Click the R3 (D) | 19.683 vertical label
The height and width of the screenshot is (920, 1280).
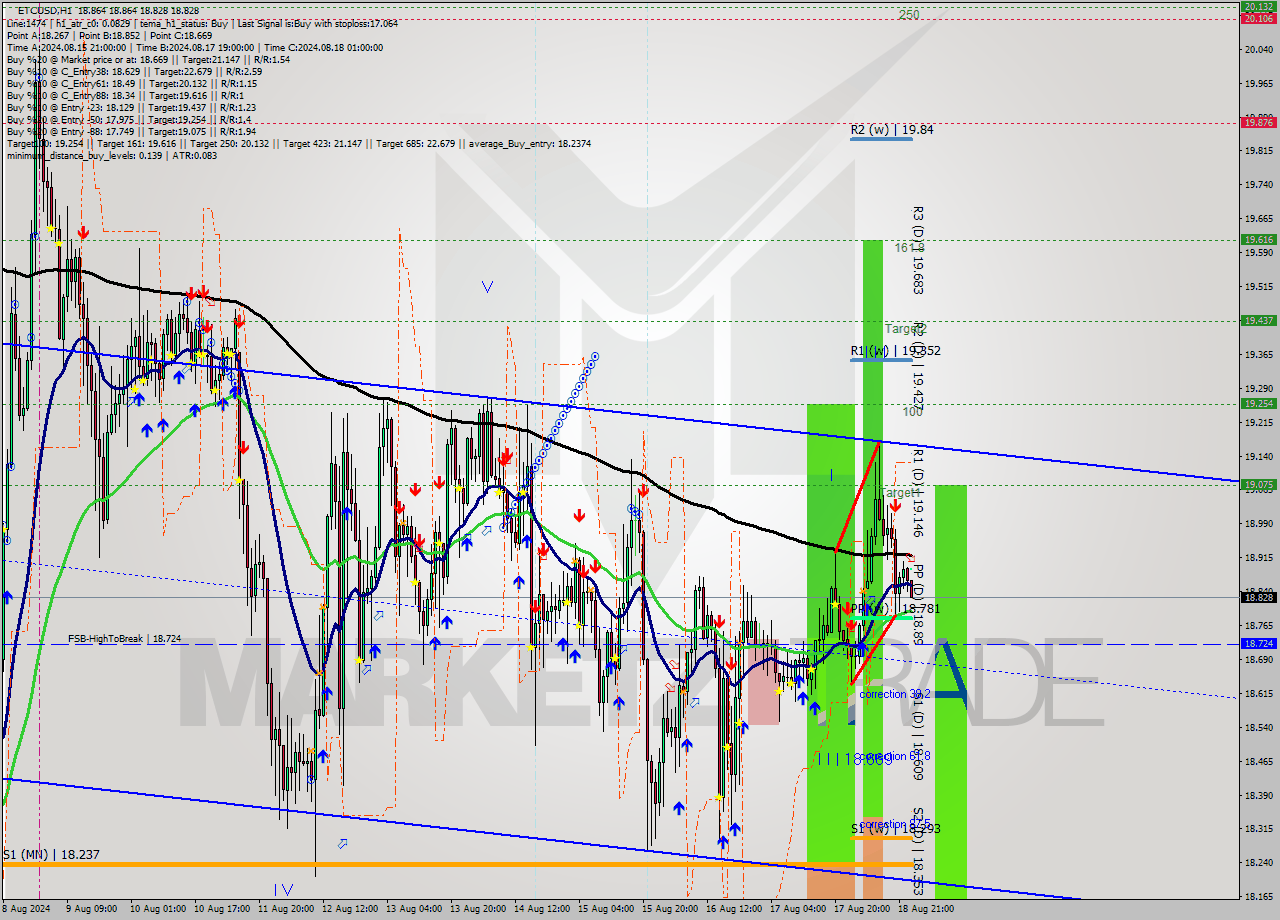coord(918,250)
